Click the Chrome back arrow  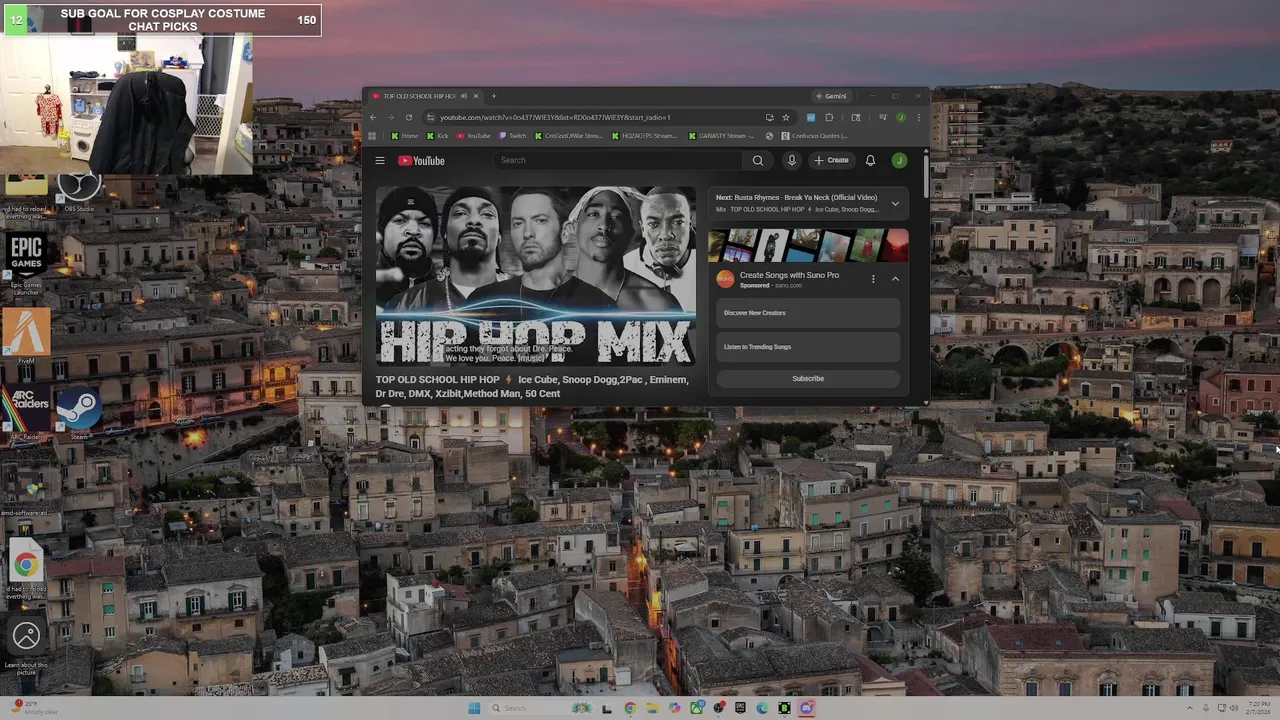coord(373,117)
